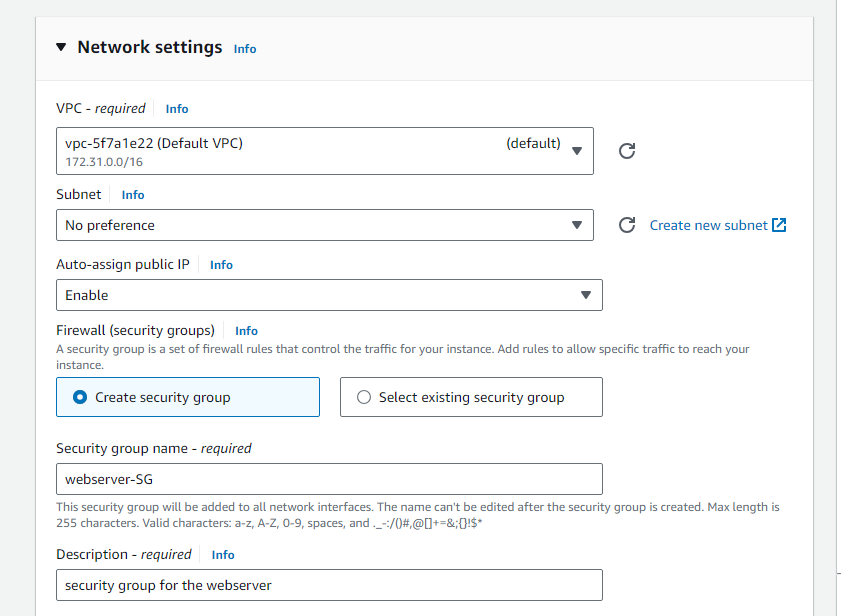Click the Description input field
The height and width of the screenshot is (616, 841).
point(329,585)
